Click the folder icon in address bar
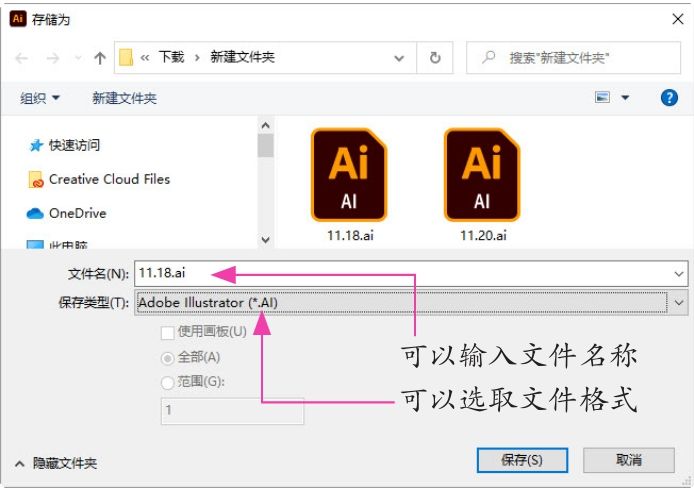The height and width of the screenshot is (492, 694). [x=126, y=58]
